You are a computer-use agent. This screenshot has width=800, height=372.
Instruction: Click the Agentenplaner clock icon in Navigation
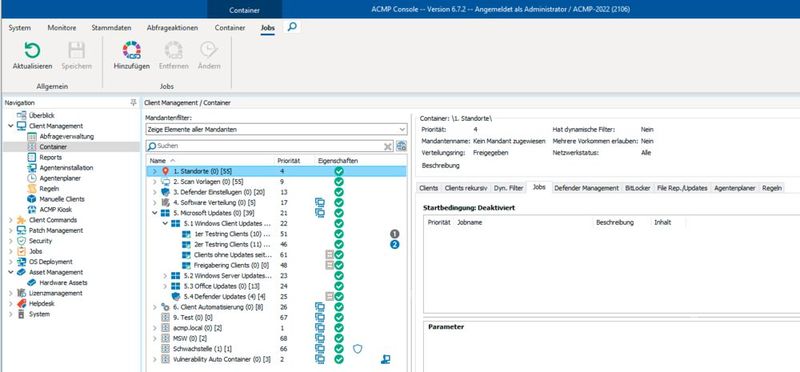(32, 178)
